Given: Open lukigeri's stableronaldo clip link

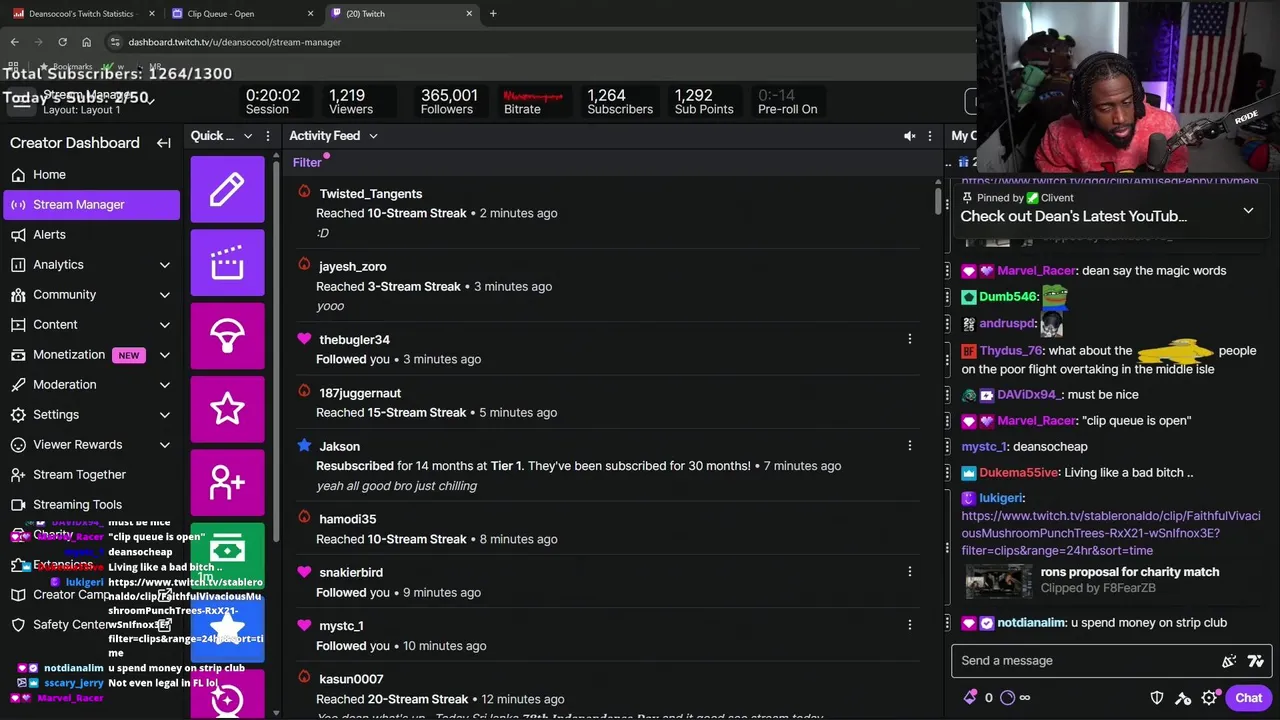Looking at the screenshot, I should click(x=1110, y=533).
